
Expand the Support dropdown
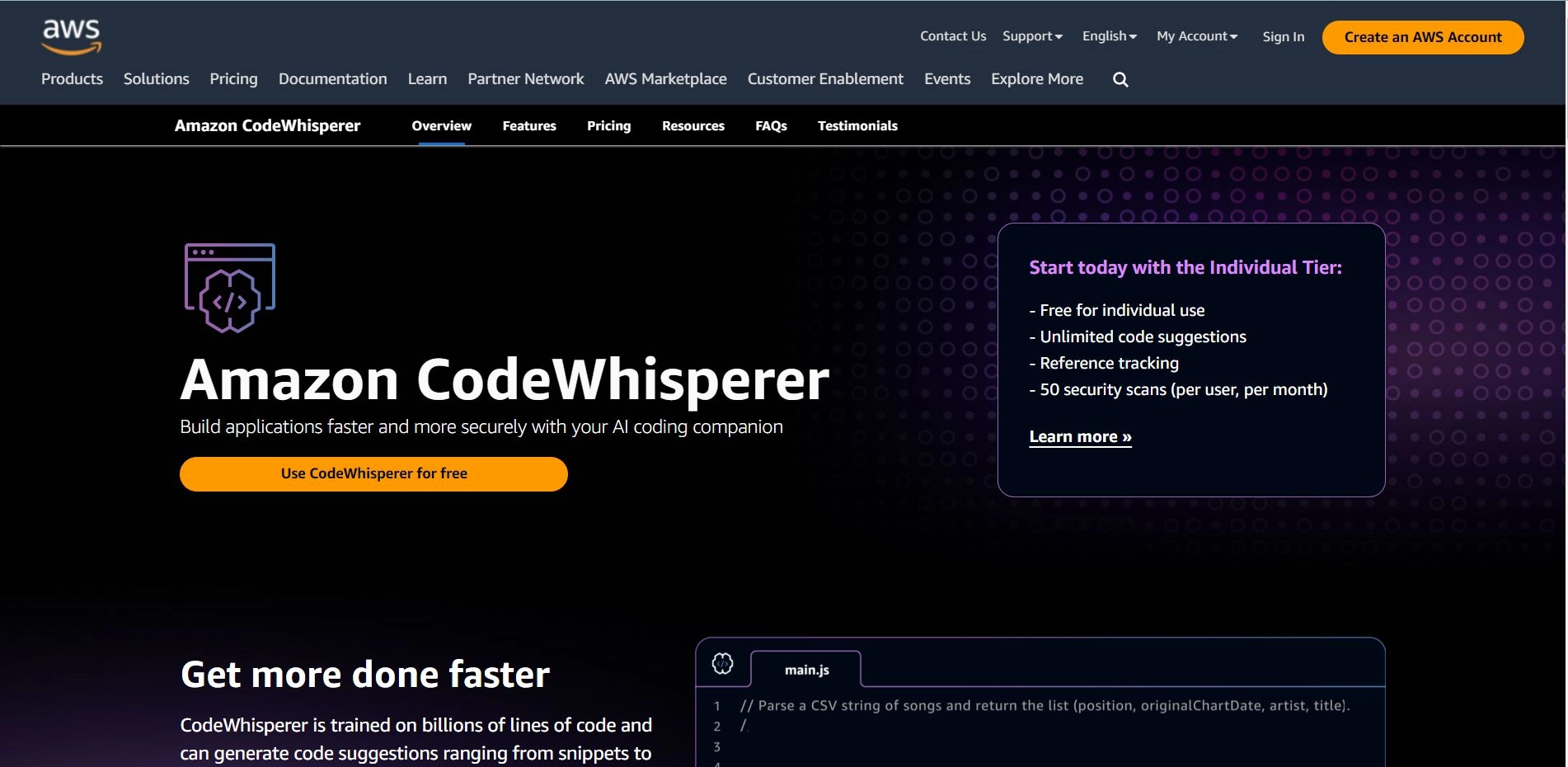tap(1032, 35)
